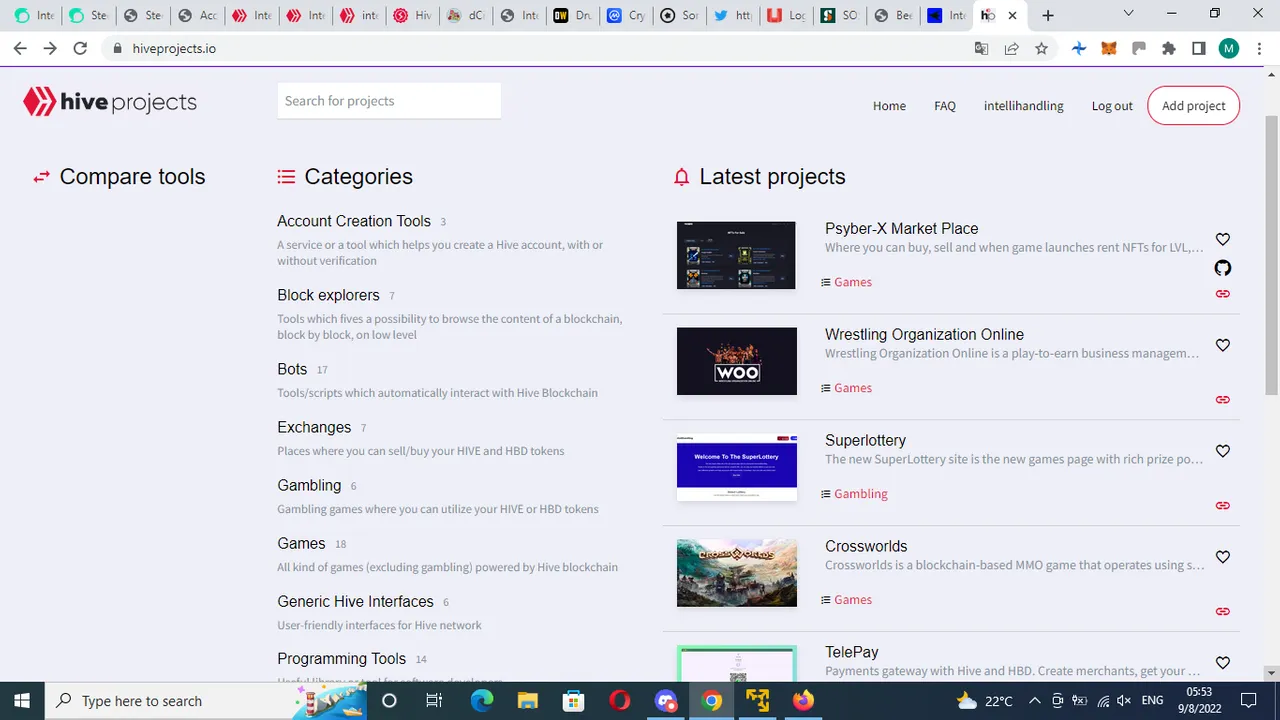Click the share page icon in address bar
The height and width of the screenshot is (720, 1280).
click(x=1012, y=48)
